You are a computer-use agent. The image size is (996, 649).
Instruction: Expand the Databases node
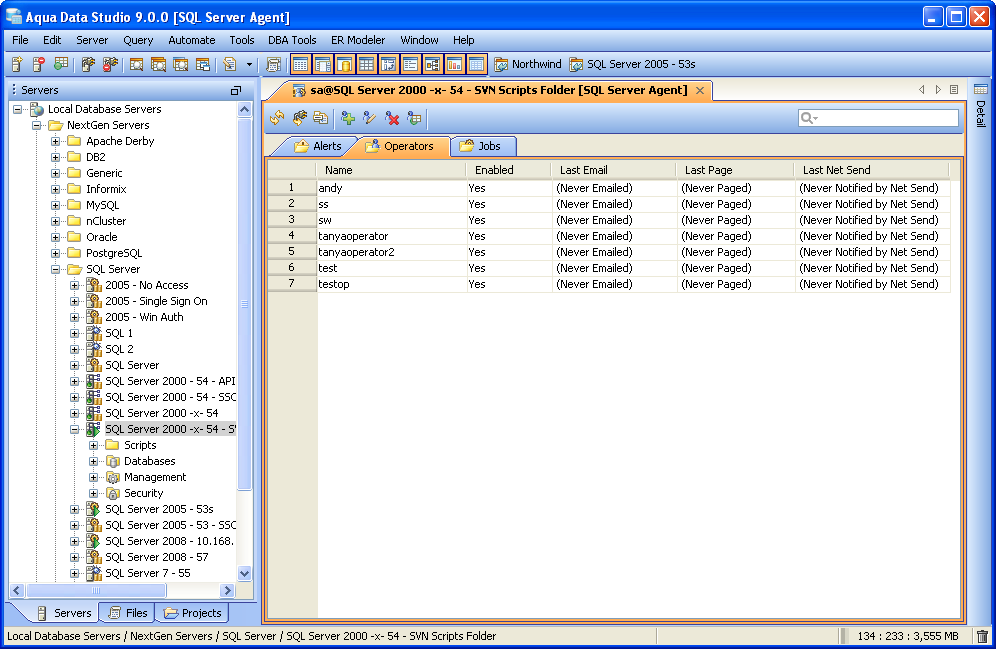tap(93, 461)
